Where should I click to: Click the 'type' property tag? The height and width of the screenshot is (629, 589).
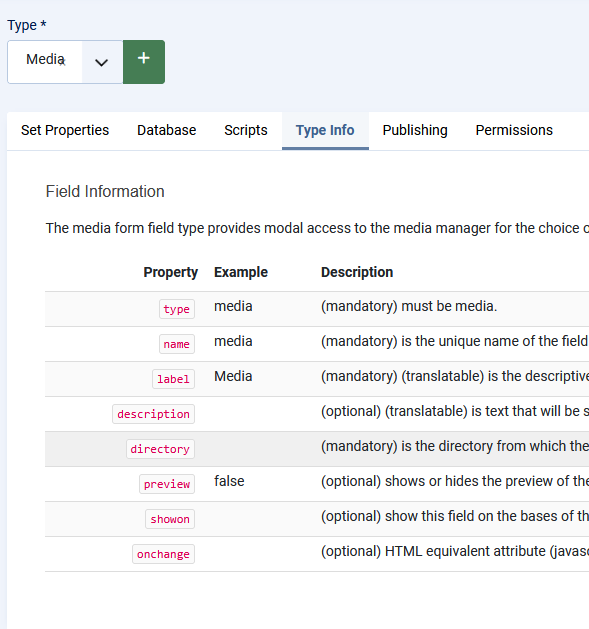177,309
